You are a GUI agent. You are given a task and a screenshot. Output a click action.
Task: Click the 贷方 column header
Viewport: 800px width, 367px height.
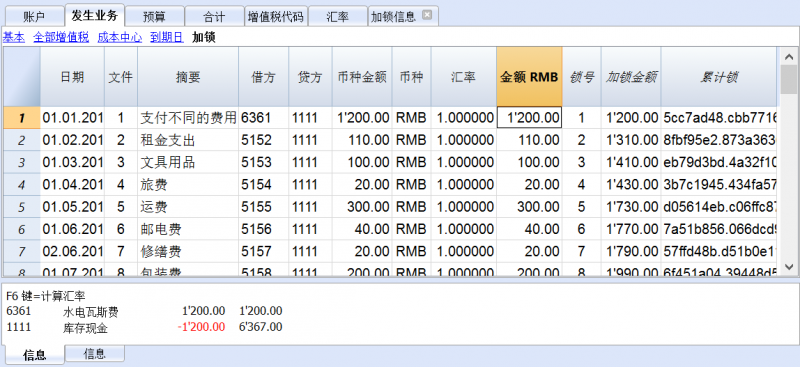click(x=310, y=77)
